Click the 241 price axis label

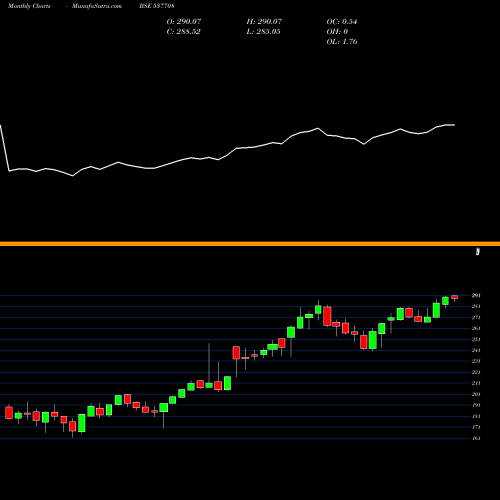pyautogui.click(x=476, y=350)
